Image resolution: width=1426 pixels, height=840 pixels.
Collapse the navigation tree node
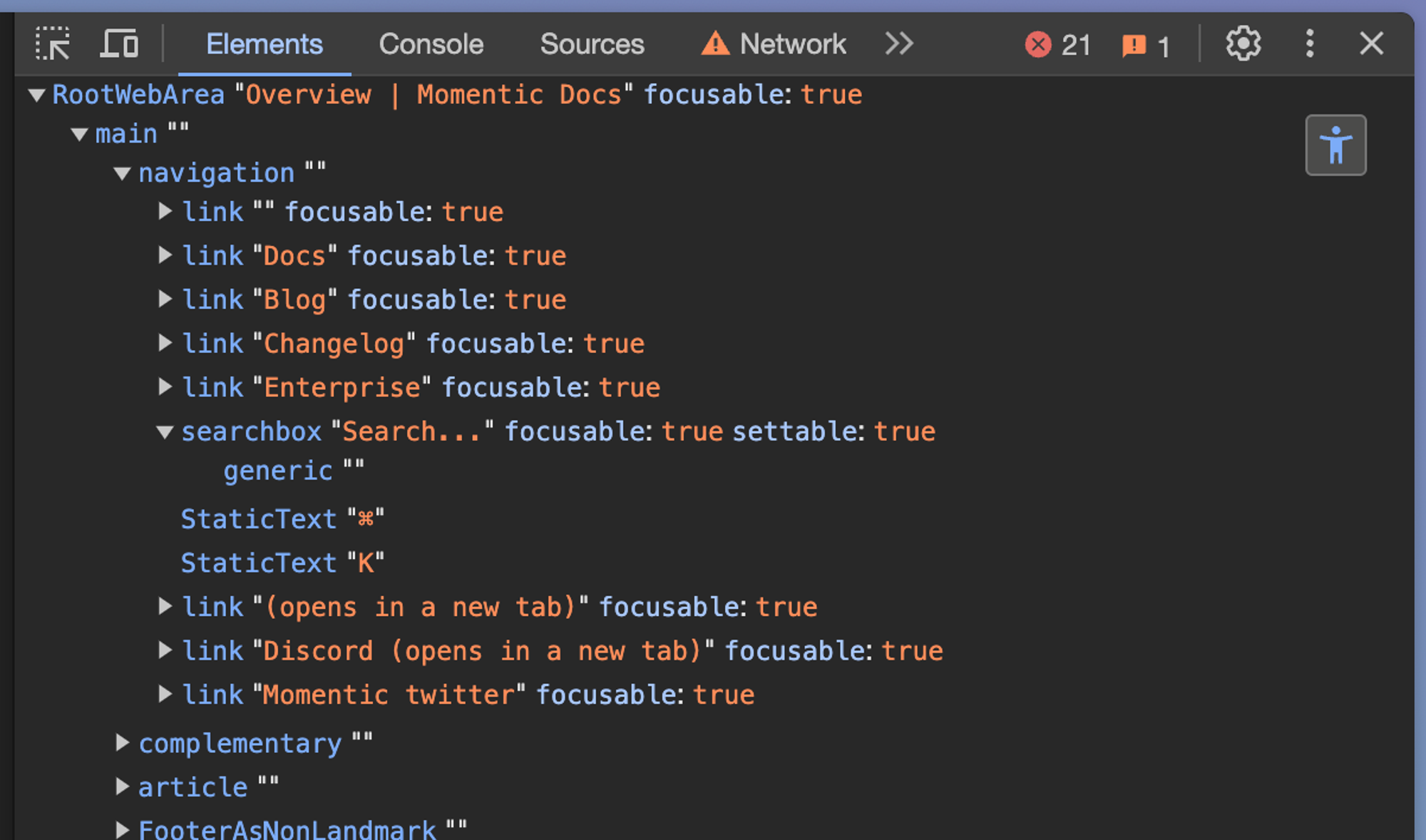point(122,173)
